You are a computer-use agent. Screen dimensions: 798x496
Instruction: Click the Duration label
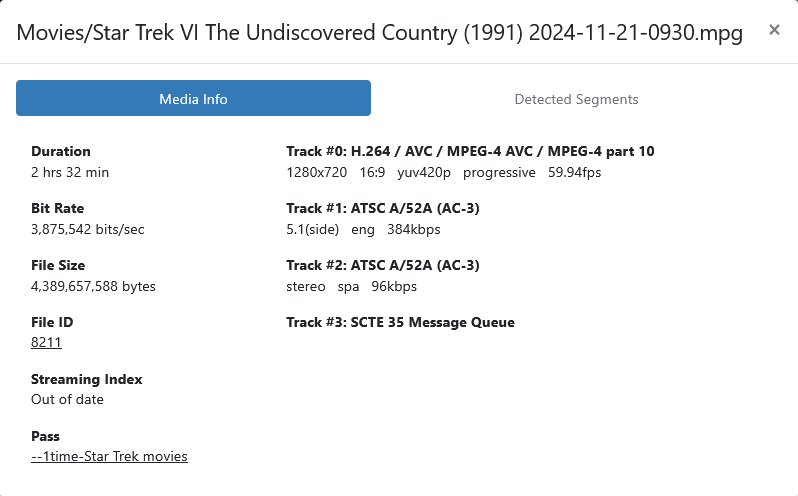[x=61, y=151]
